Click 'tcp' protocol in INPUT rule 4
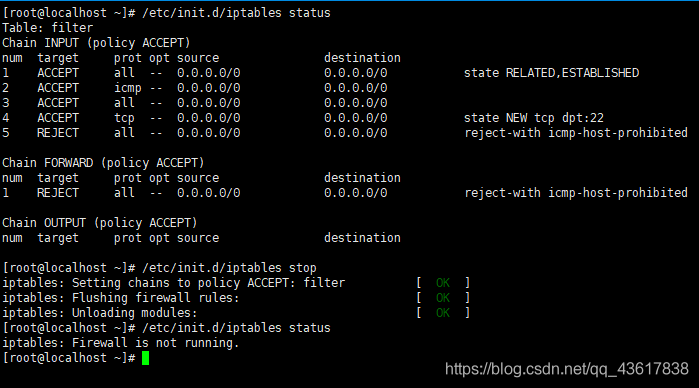The width and height of the screenshot is (699, 388). [124, 118]
